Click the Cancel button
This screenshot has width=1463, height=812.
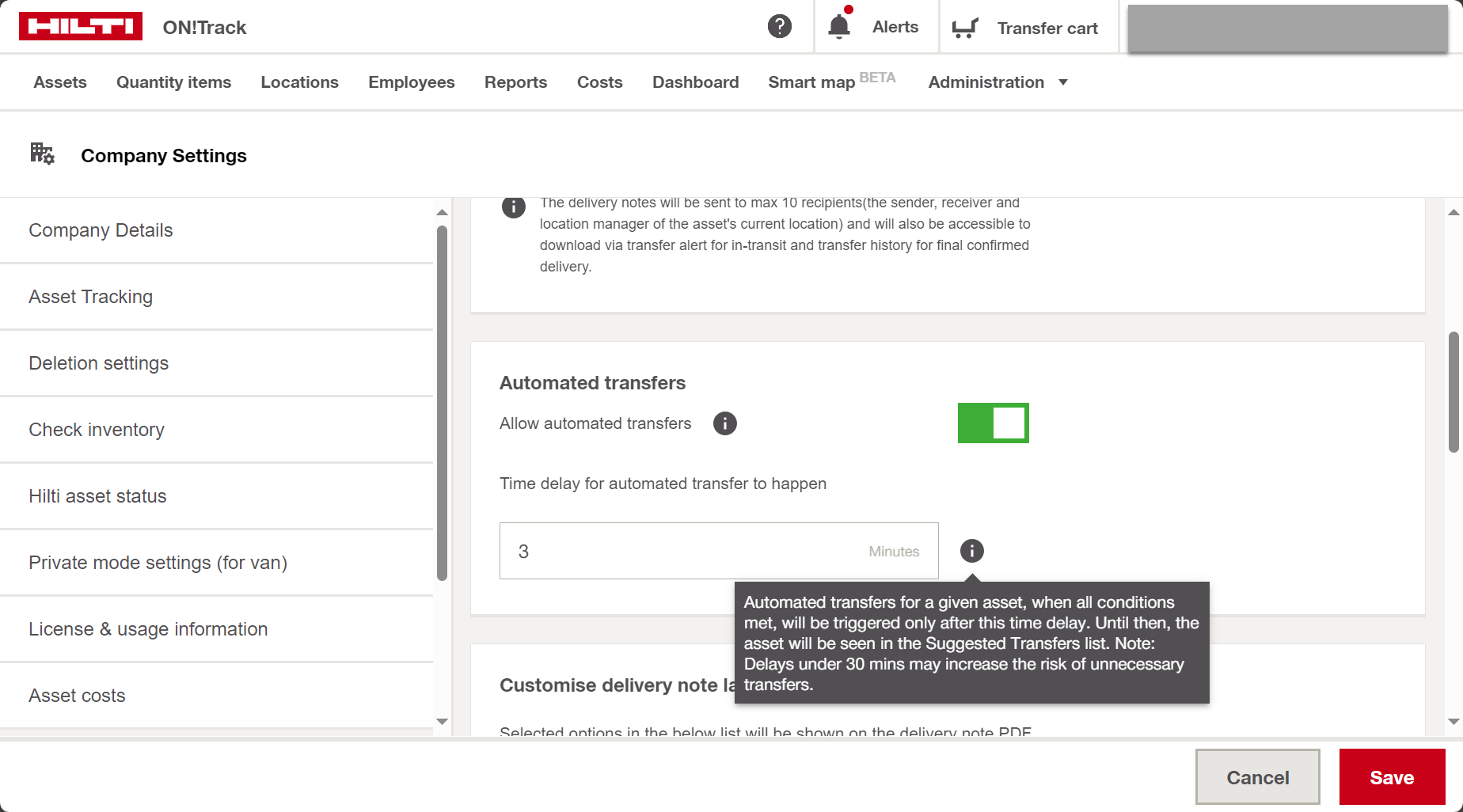point(1257,777)
